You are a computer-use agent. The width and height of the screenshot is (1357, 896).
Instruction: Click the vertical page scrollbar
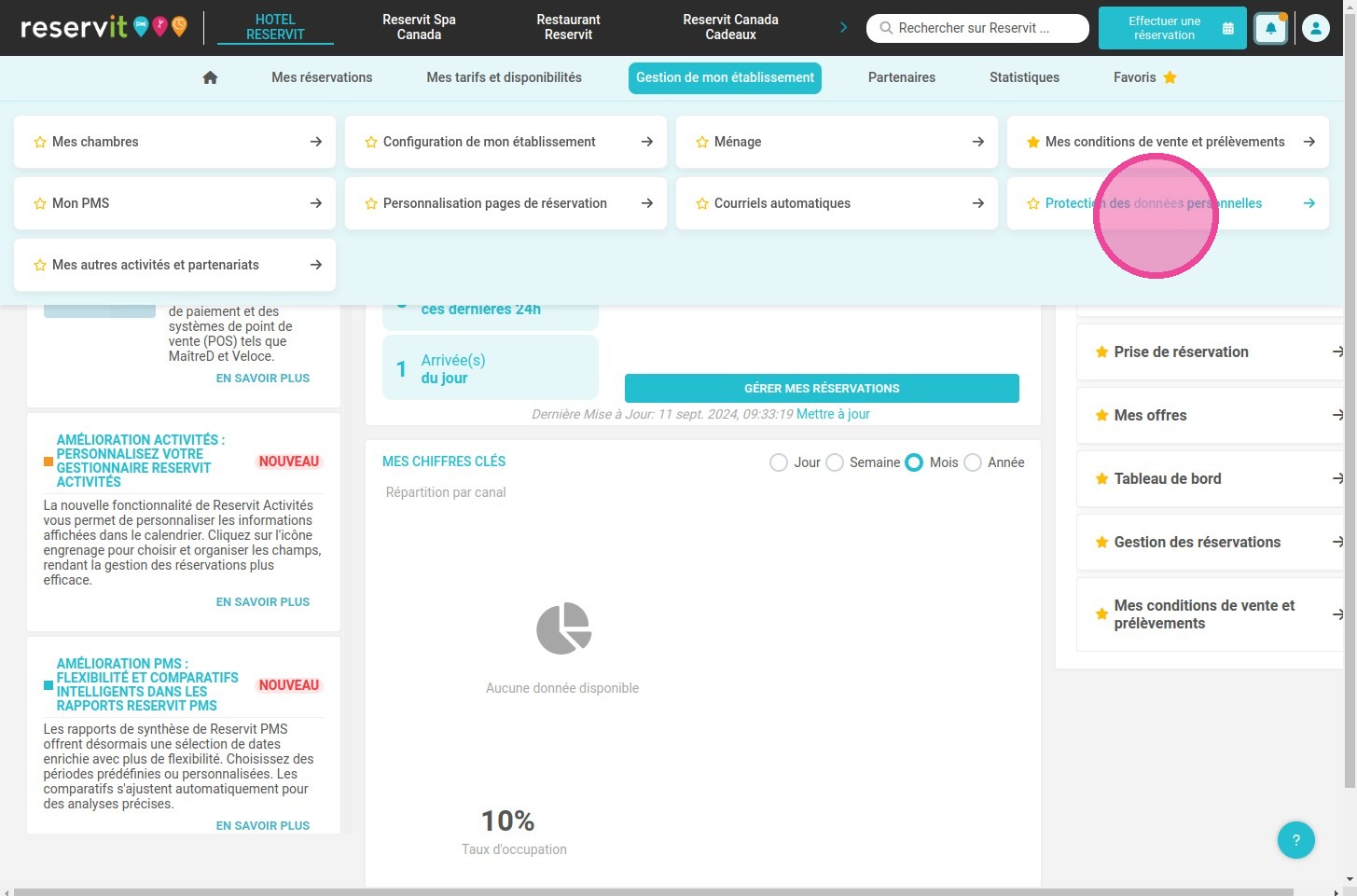pyautogui.click(x=1350, y=401)
